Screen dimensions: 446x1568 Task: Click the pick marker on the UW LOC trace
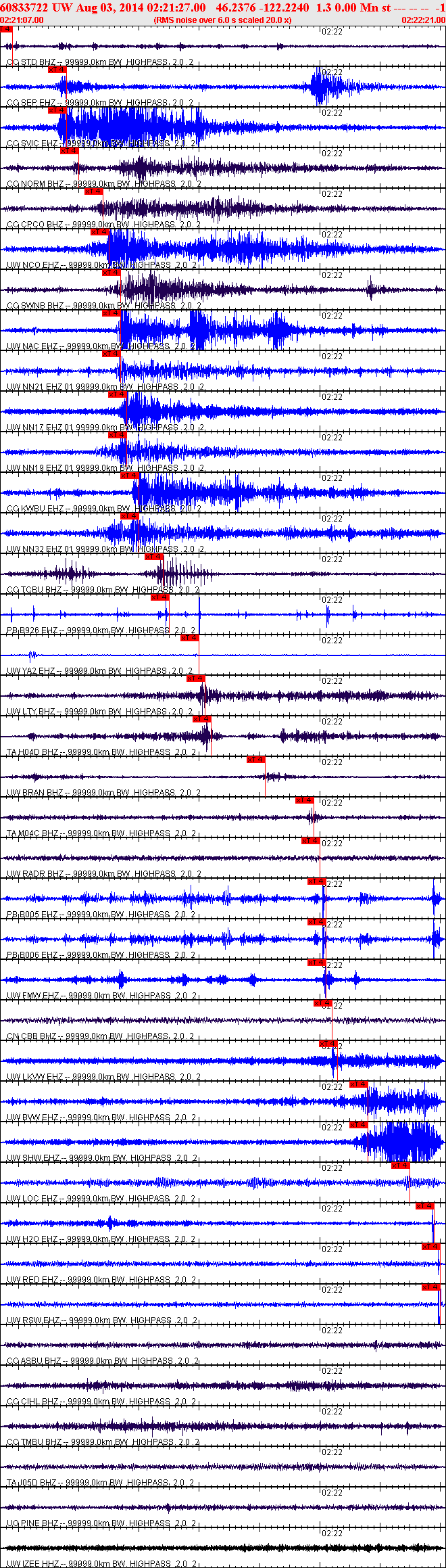(x=401, y=1166)
